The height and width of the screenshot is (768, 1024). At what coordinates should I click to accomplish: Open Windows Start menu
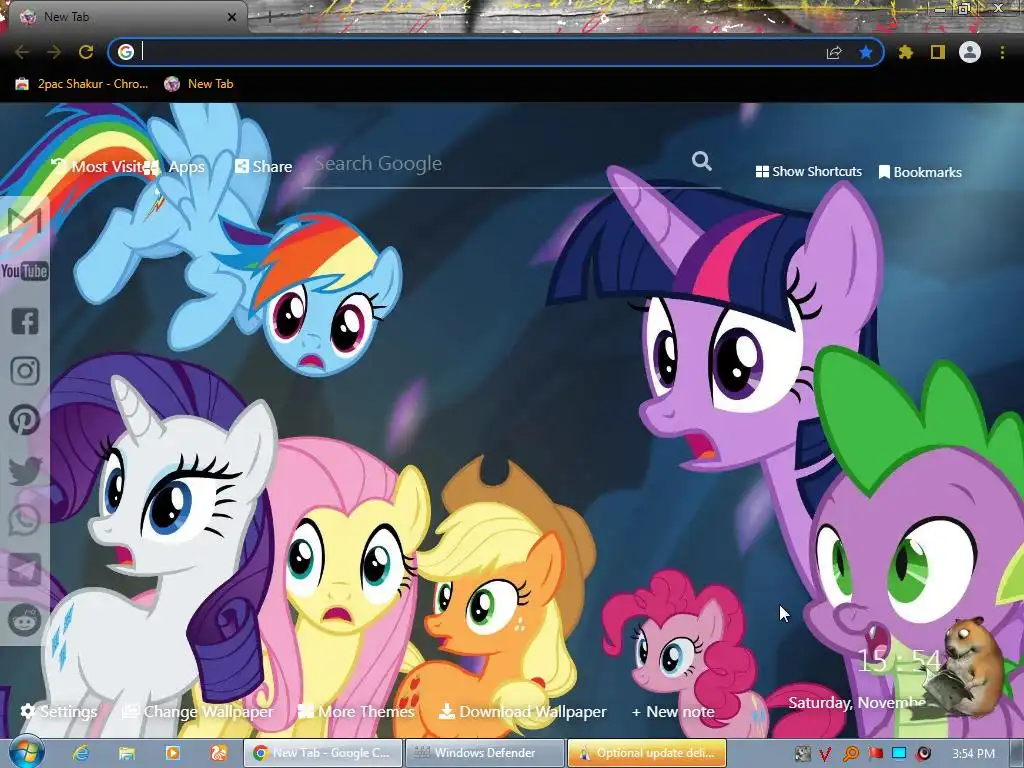tap(27, 752)
